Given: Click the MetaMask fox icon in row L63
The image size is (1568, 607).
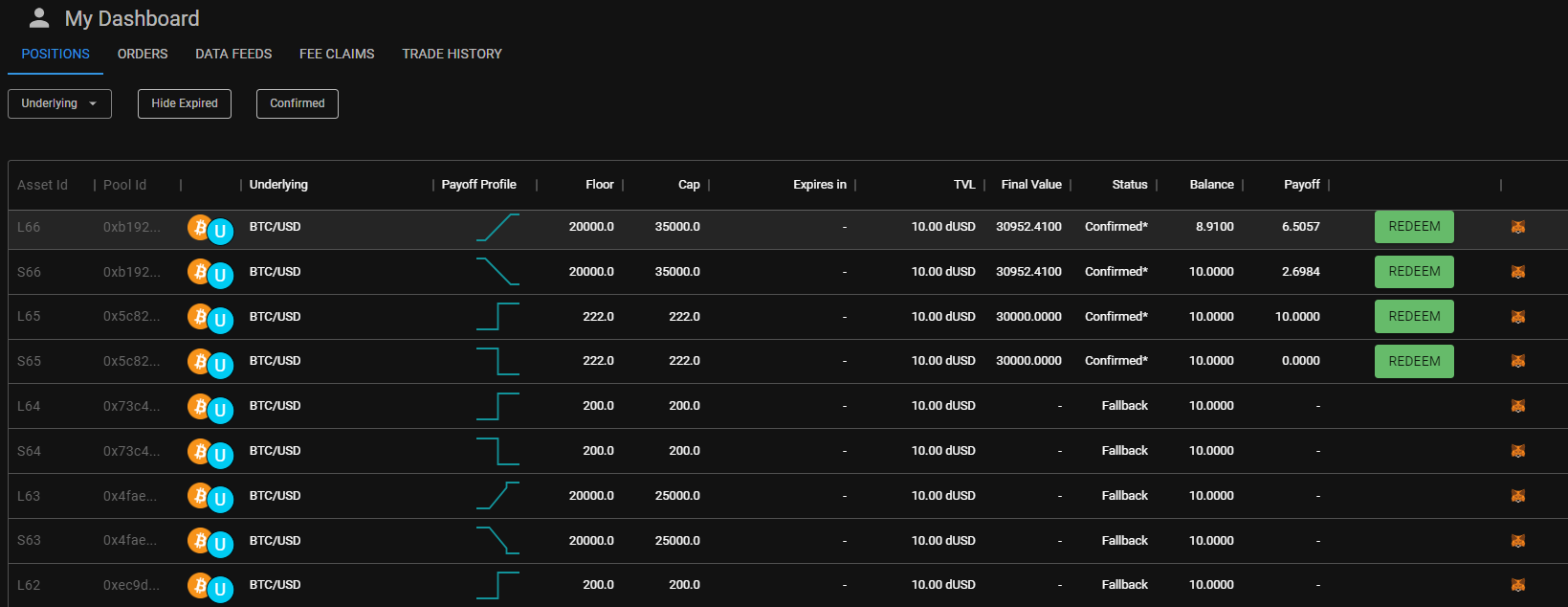Looking at the screenshot, I should coord(1517,496).
